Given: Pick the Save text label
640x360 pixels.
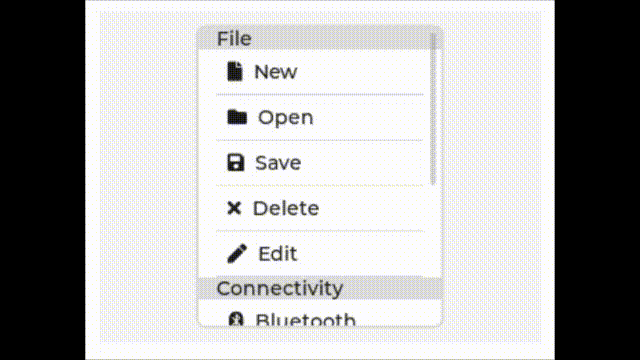Looking at the screenshot, I should coord(278,163).
